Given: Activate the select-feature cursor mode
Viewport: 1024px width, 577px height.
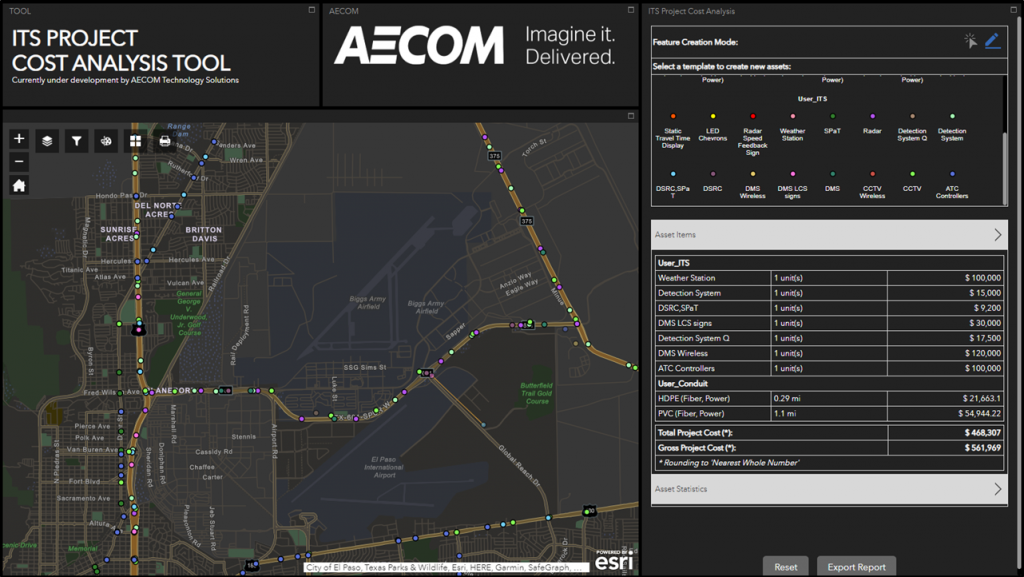Looking at the screenshot, I should 970,41.
